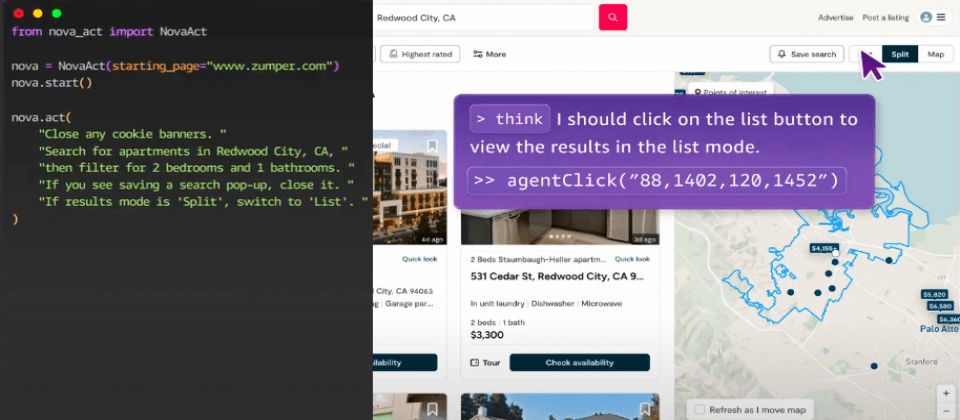Bookmark the house photo listing in bottom row
Screen dimensions: 960x420
pos(644,408)
